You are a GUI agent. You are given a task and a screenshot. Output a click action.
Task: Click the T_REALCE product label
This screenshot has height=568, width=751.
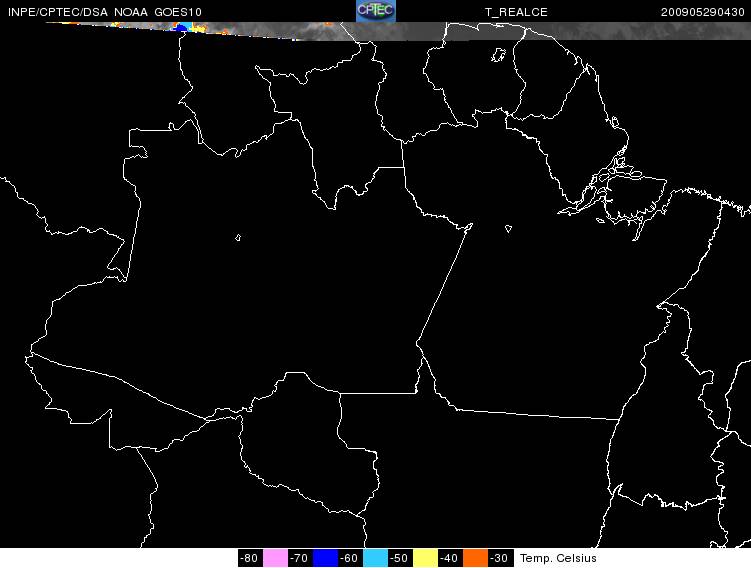tap(516, 12)
